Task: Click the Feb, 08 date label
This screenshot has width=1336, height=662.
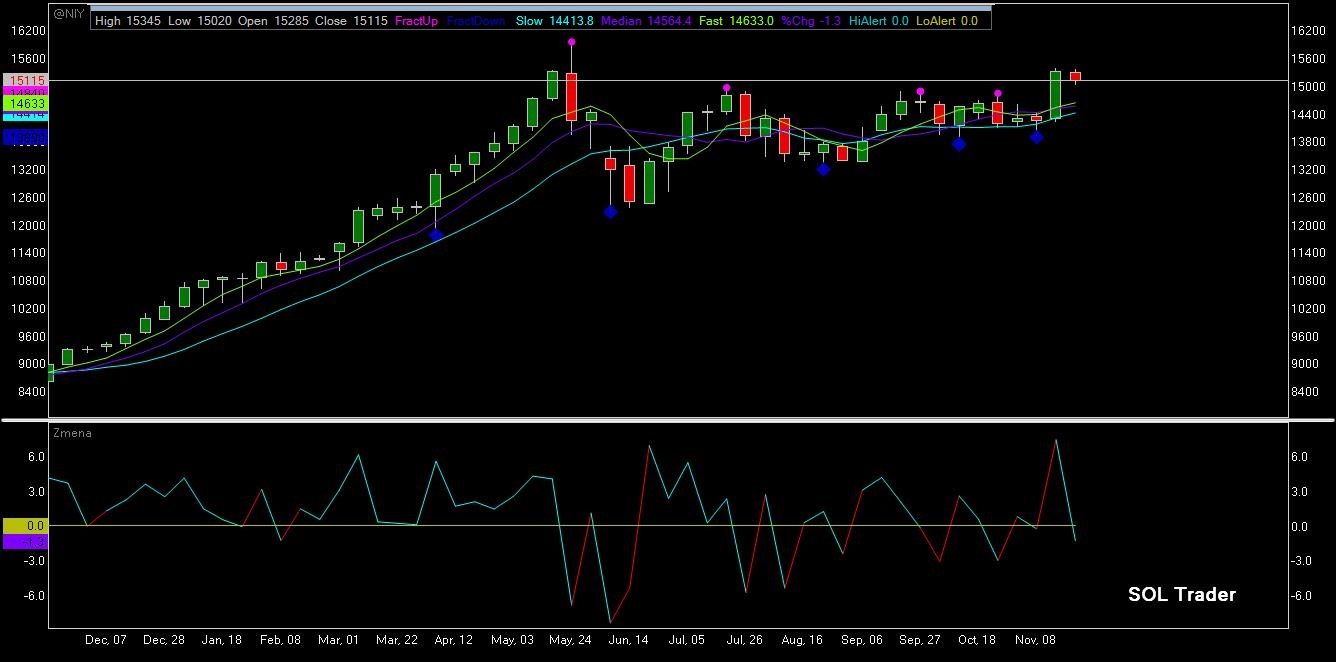Action: (280, 640)
